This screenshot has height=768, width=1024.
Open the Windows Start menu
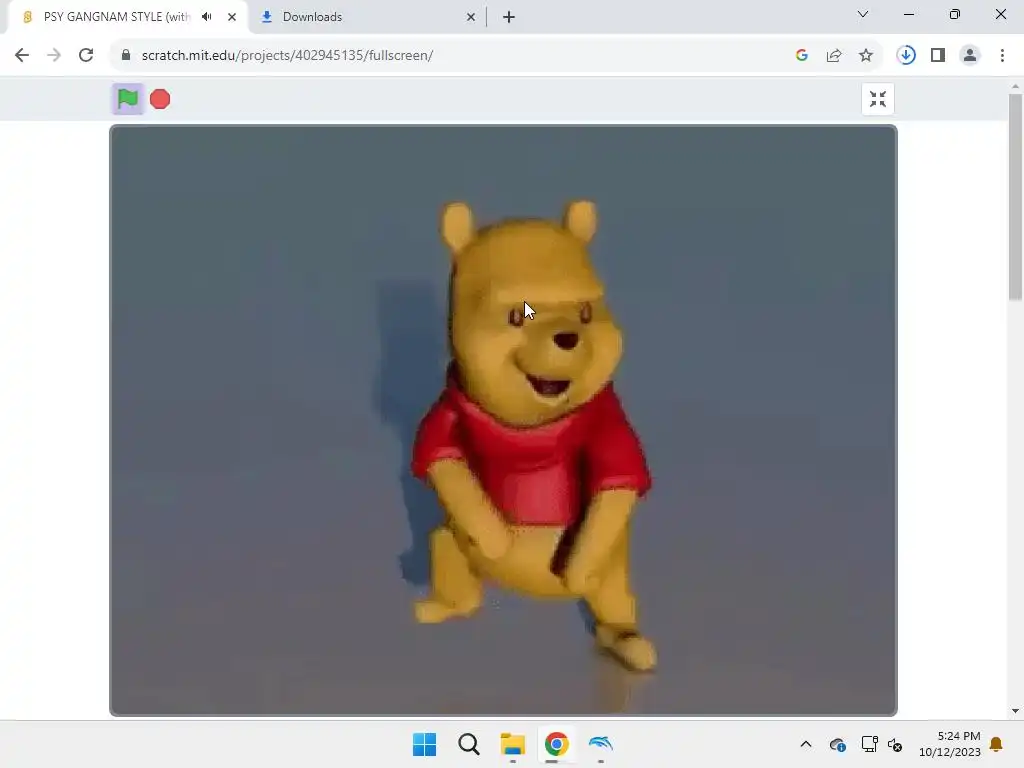(x=424, y=744)
